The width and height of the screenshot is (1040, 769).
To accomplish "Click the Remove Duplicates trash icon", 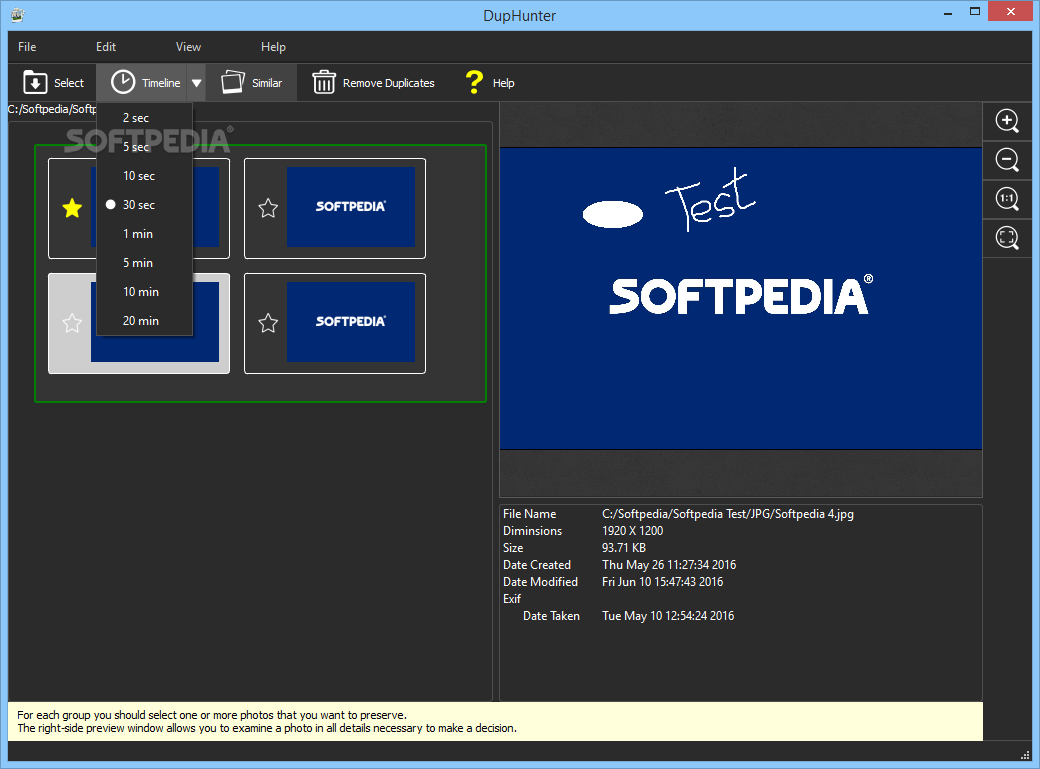I will (x=324, y=83).
